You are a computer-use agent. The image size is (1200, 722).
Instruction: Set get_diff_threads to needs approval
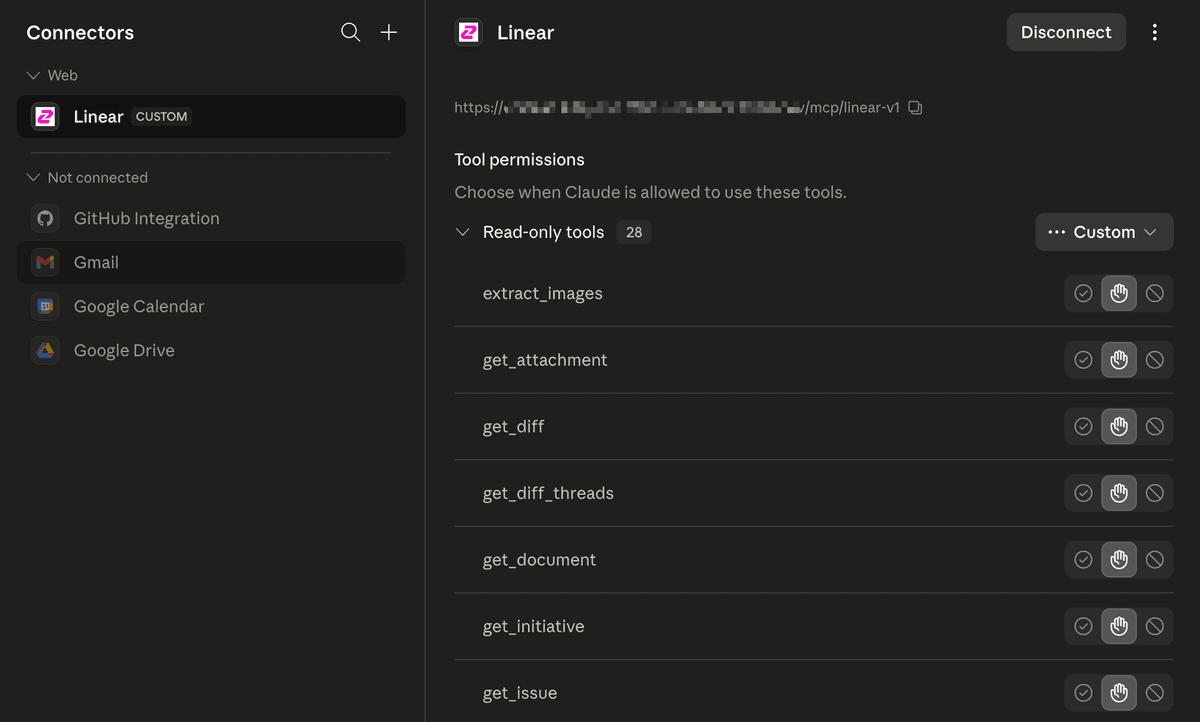click(1119, 493)
